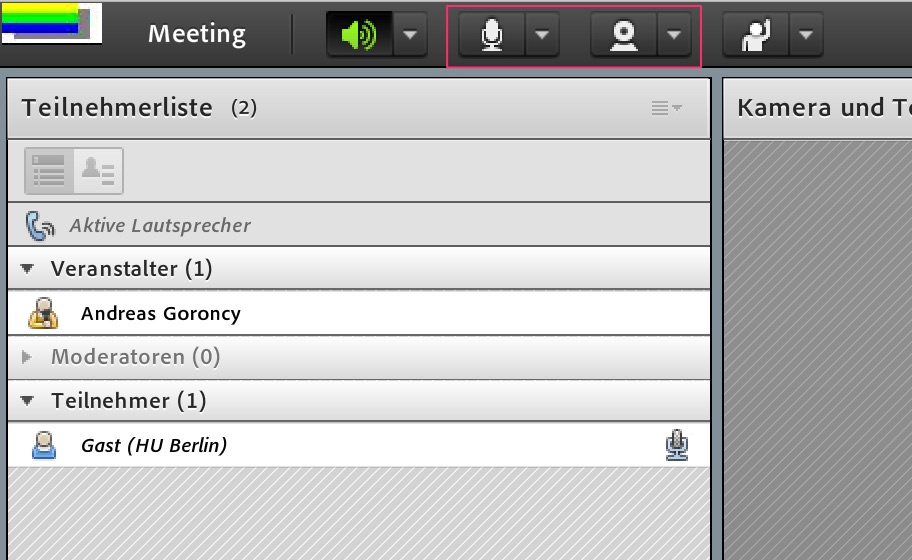912x560 pixels.
Task: Collapse the Teilnehmer group
Action: [28, 401]
